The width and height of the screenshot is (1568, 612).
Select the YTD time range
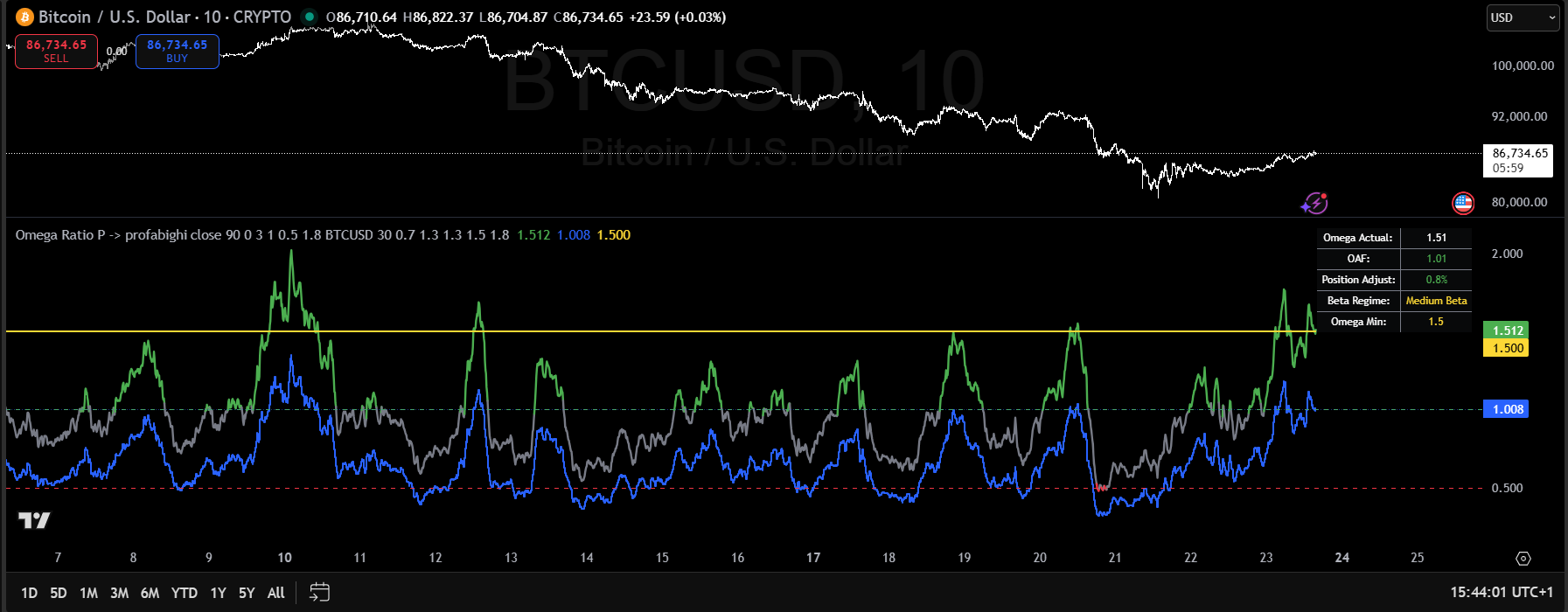point(184,593)
